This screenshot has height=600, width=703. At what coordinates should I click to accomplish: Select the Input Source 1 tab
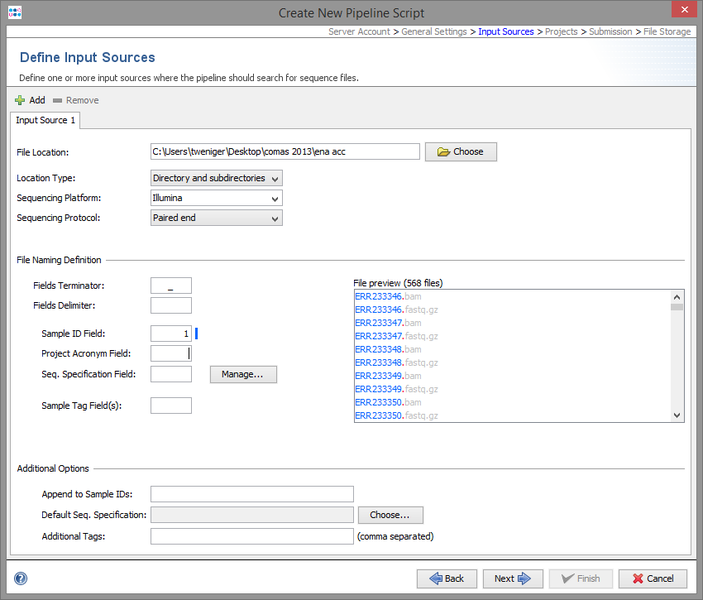45,120
